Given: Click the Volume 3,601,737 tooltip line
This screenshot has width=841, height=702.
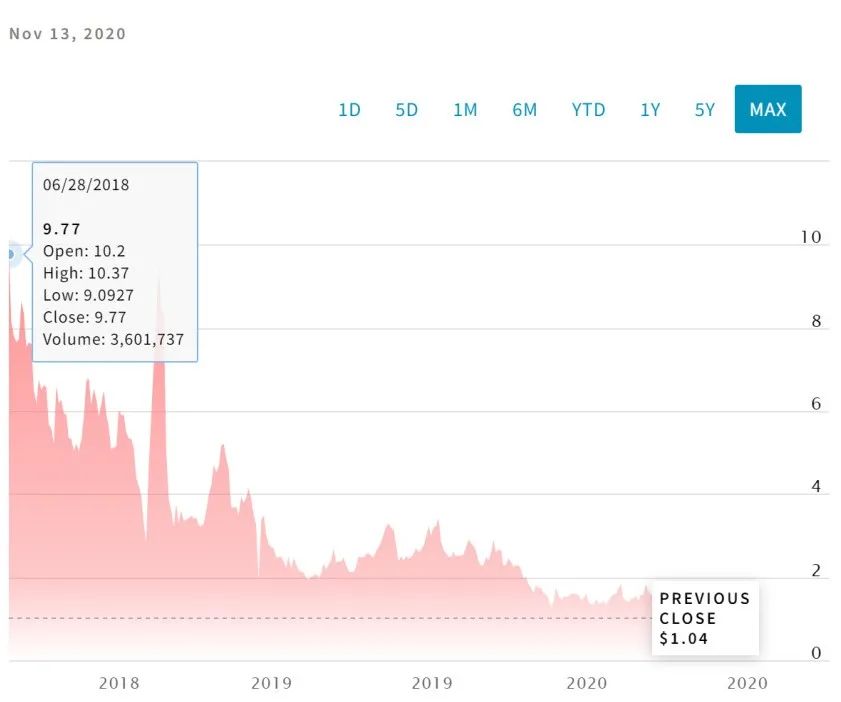Looking at the screenshot, I should pos(113,339).
